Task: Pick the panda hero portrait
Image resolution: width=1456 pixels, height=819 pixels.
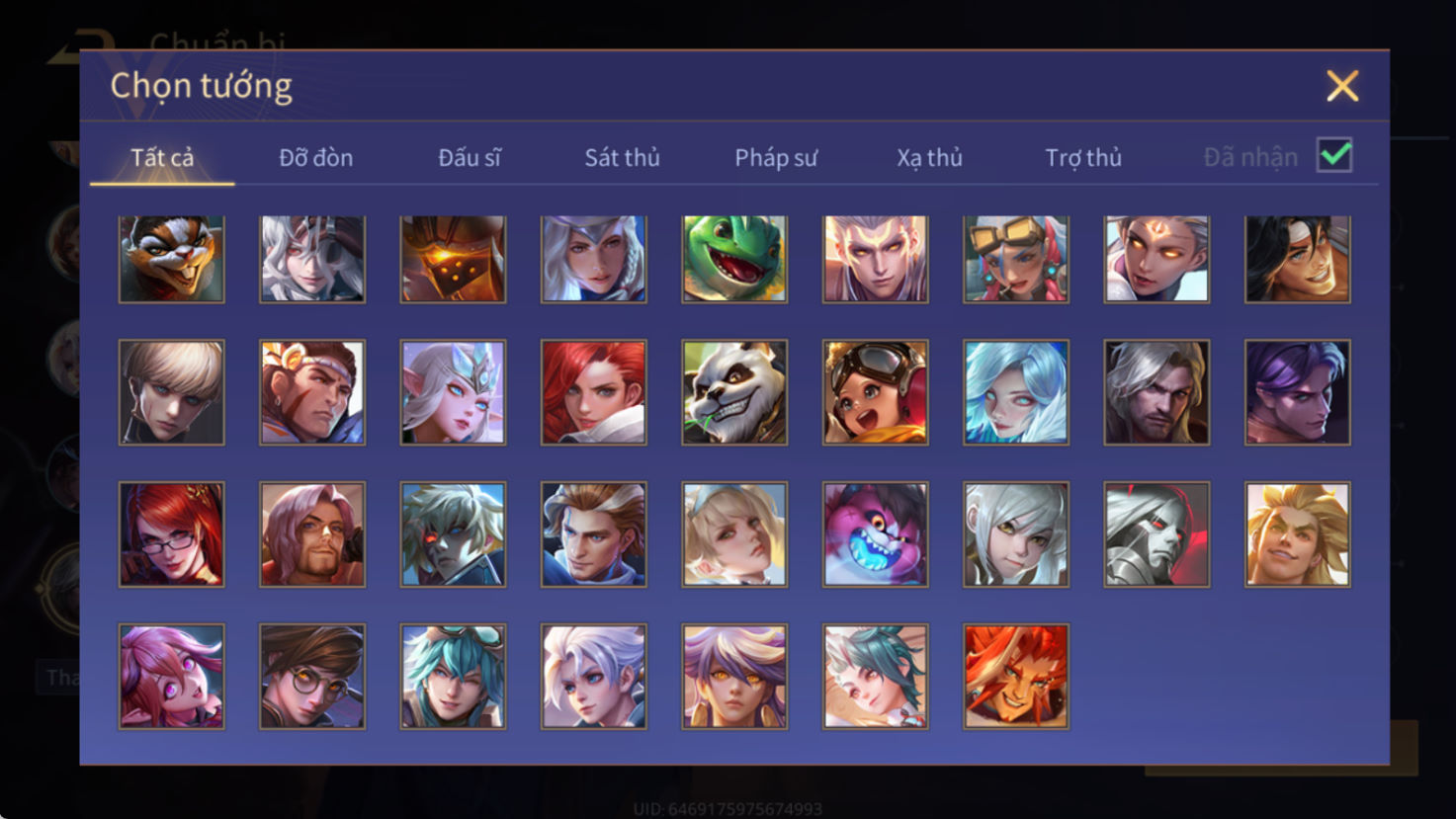Action: (x=734, y=392)
